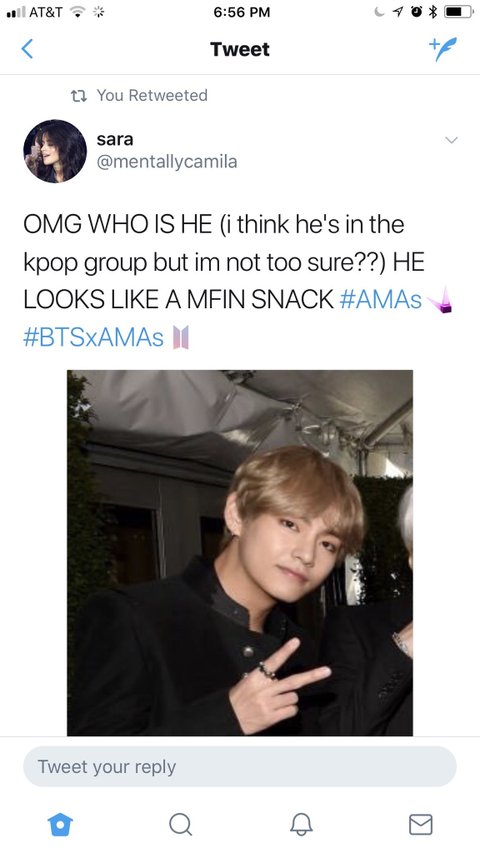Tap the battery icon in status bar
The image size is (480, 853).
(x=459, y=12)
